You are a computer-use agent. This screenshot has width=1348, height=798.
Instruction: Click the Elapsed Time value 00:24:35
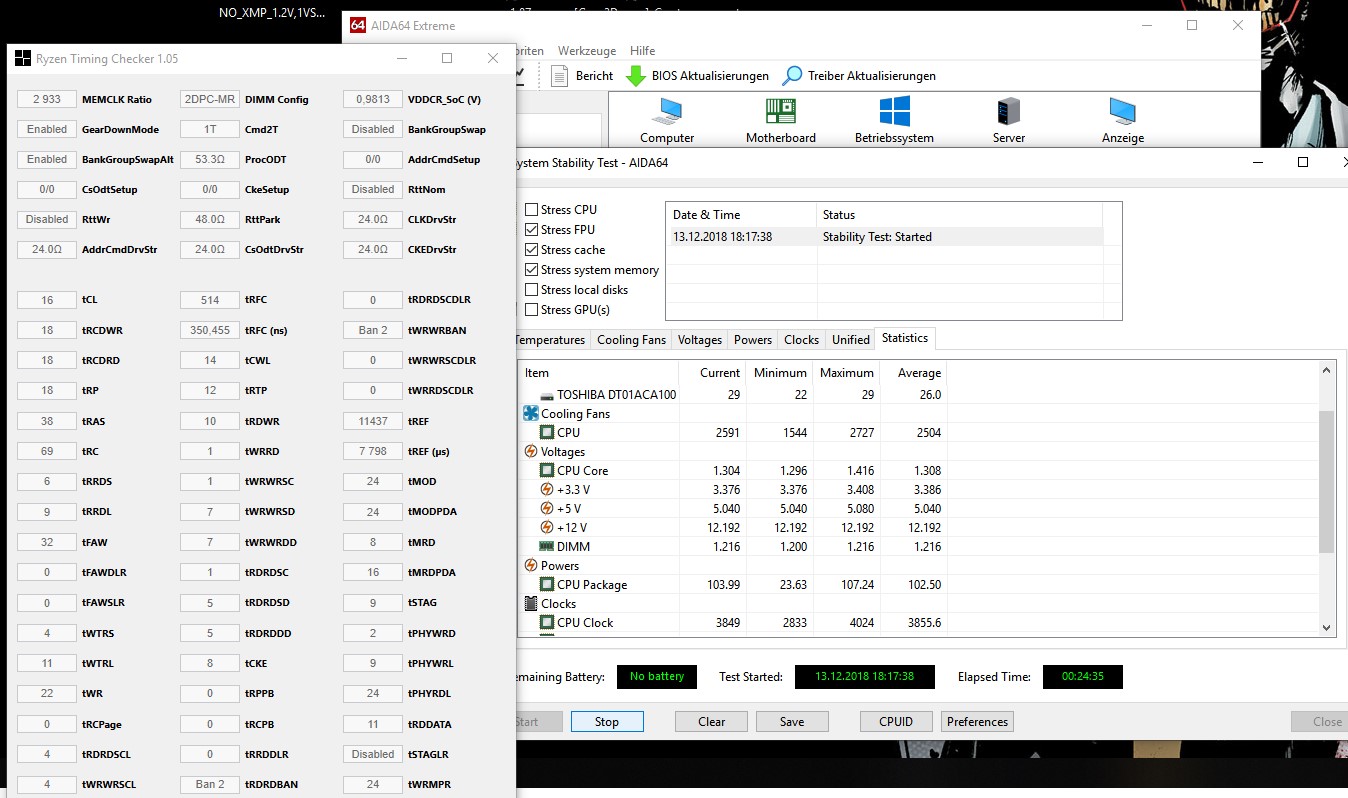1082,677
